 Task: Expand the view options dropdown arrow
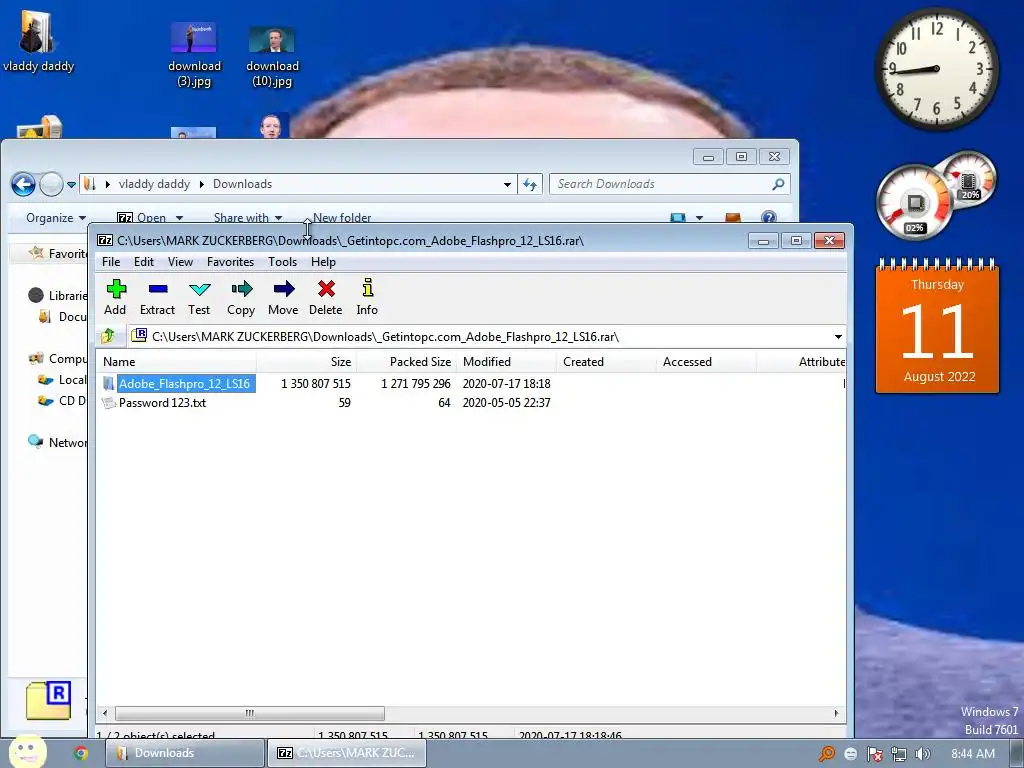point(699,217)
